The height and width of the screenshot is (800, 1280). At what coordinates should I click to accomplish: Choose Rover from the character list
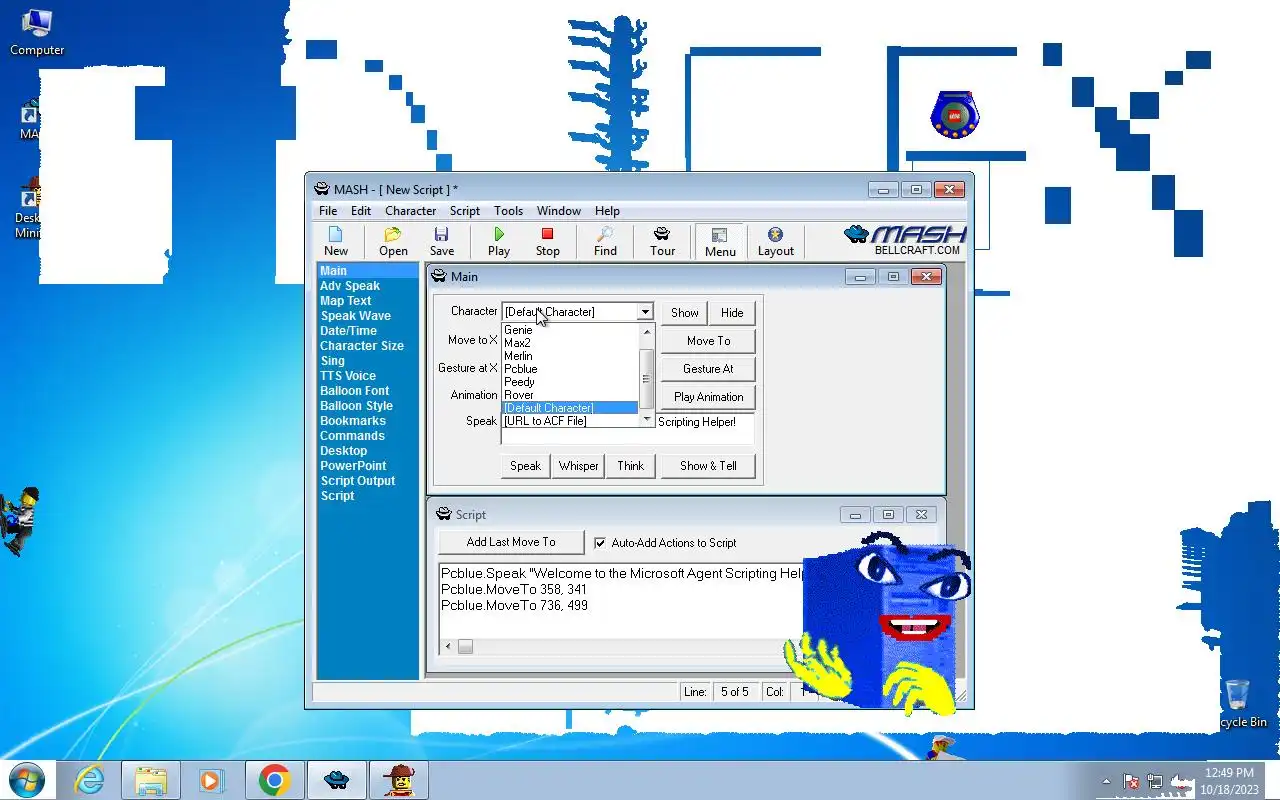click(x=569, y=395)
